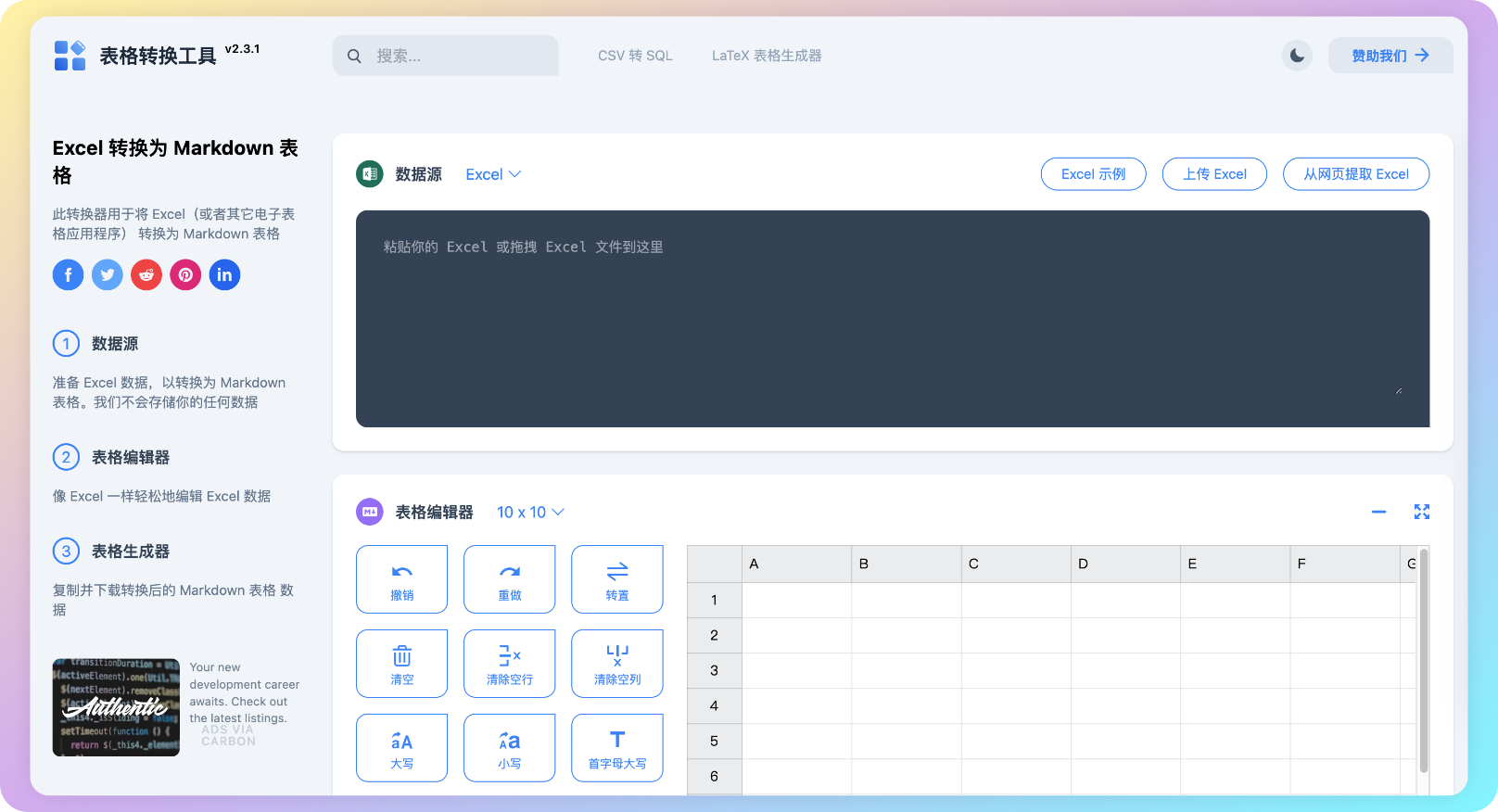This screenshot has height=812, width=1498.
Task: Select column A header
Action: click(797, 564)
